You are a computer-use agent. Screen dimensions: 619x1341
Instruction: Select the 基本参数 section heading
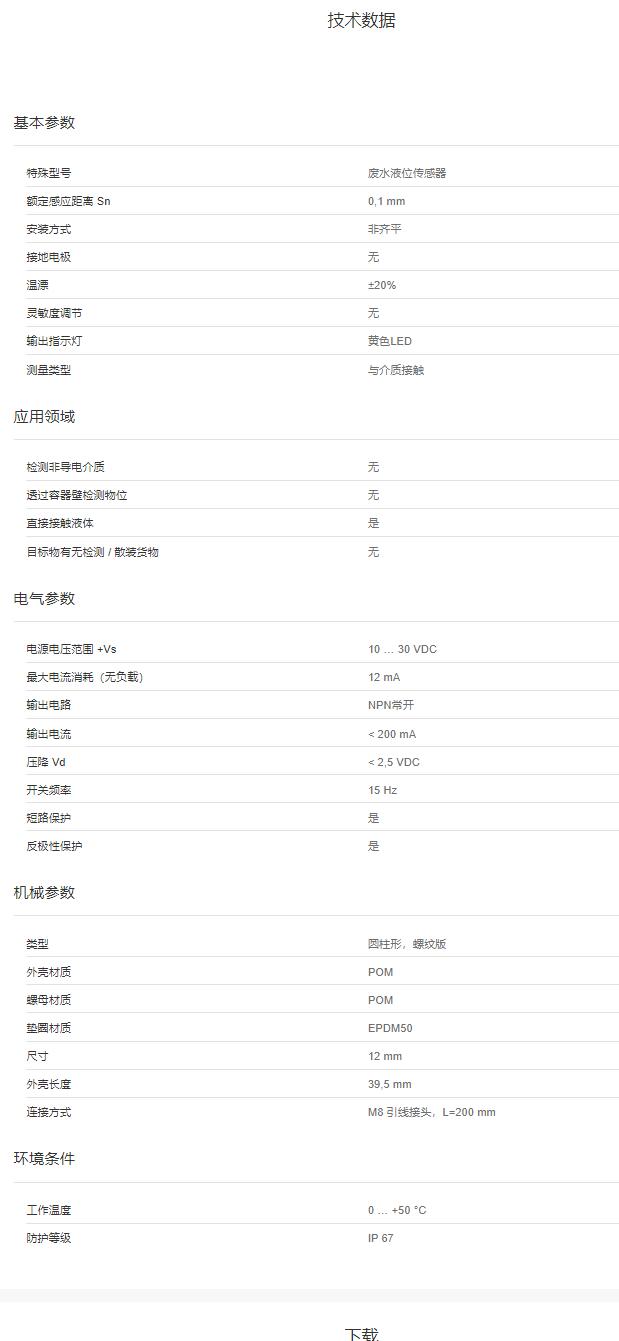click(44, 123)
